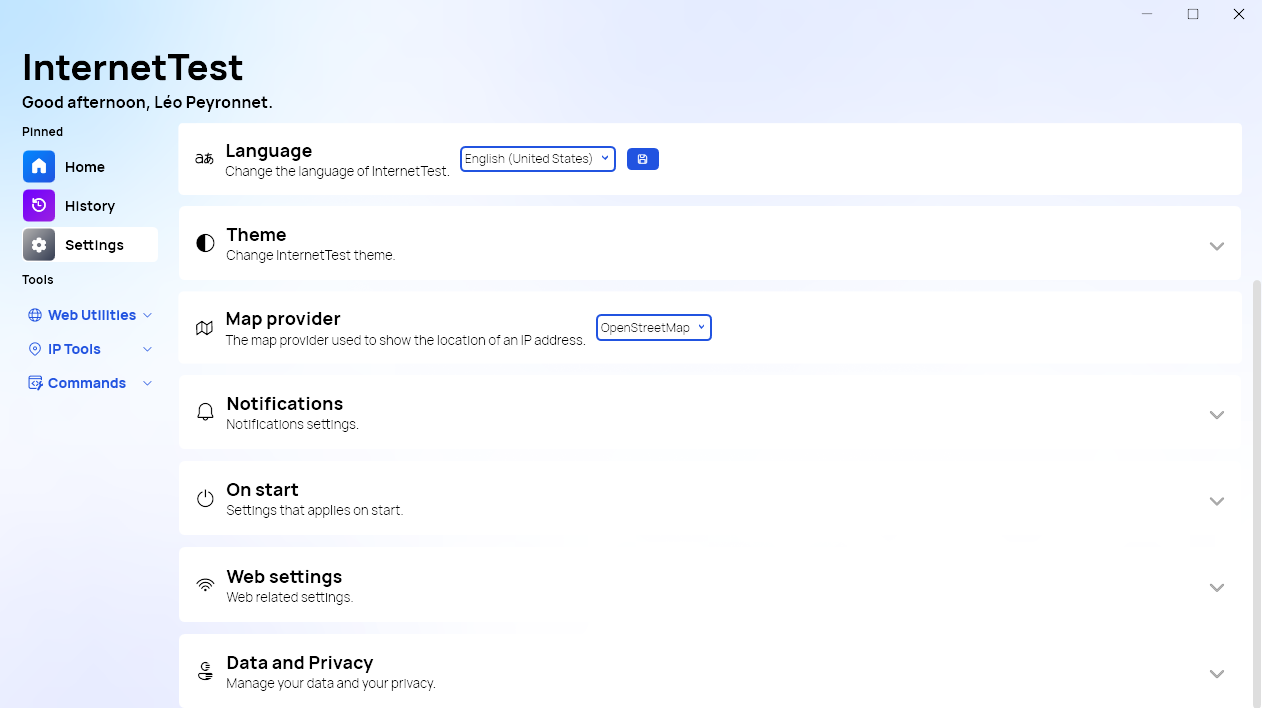Click the Language section title
The image size is (1262, 708).
(269, 150)
